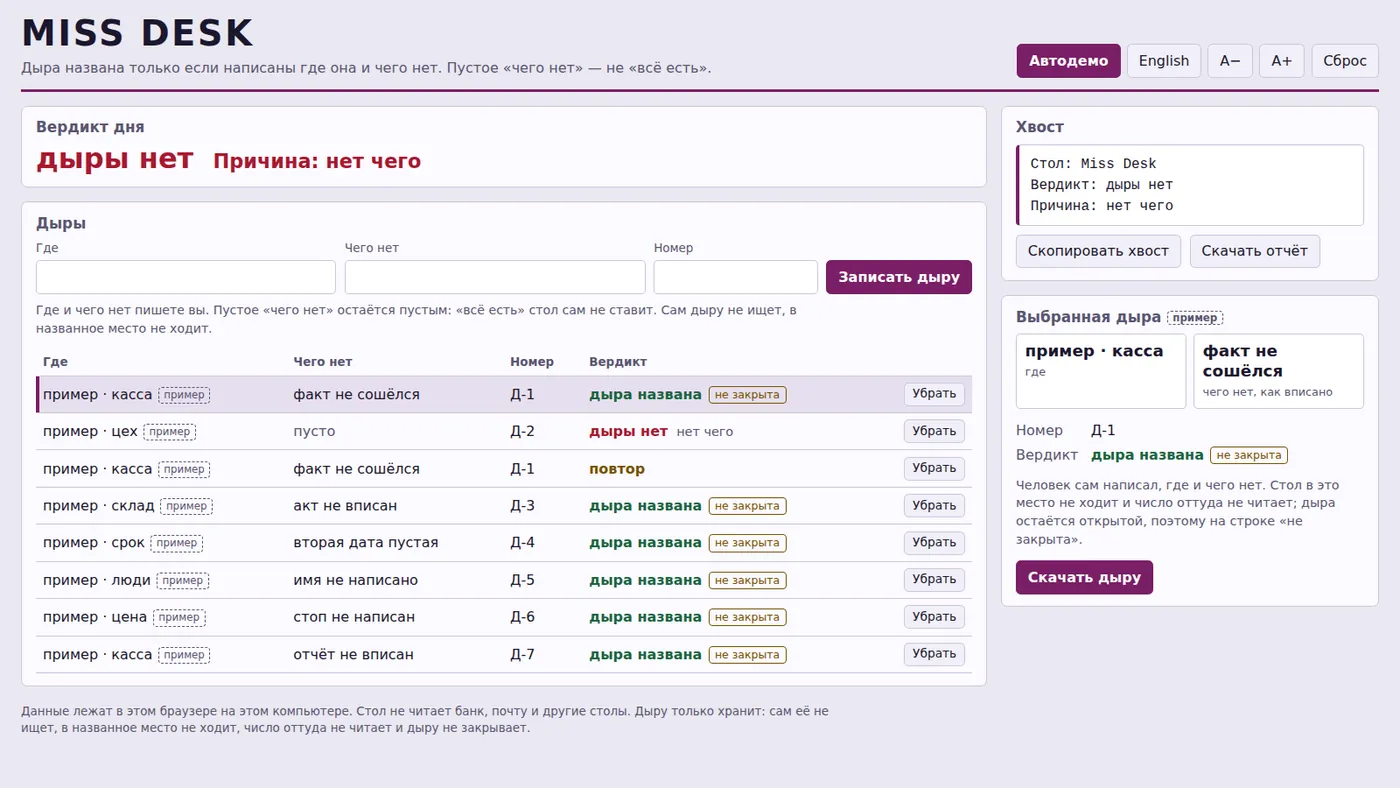Increase font size with A+ button
This screenshot has height=788, width=1400.
point(1281,61)
